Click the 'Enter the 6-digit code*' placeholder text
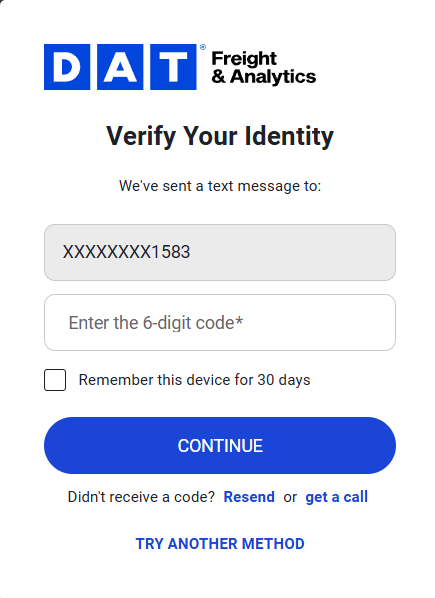The height and width of the screenshot is (598, 435). 156,323
